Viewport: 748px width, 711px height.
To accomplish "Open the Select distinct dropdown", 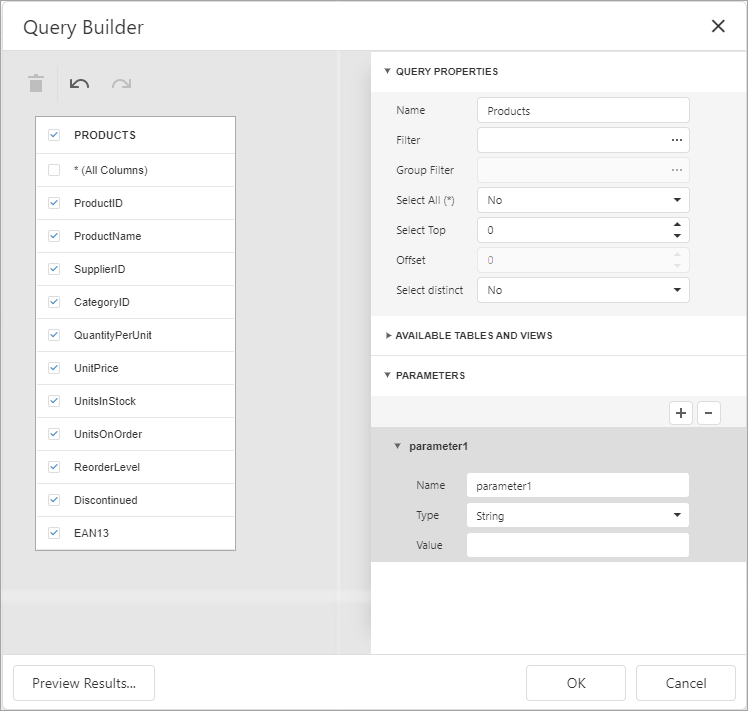I will [583, 290].
